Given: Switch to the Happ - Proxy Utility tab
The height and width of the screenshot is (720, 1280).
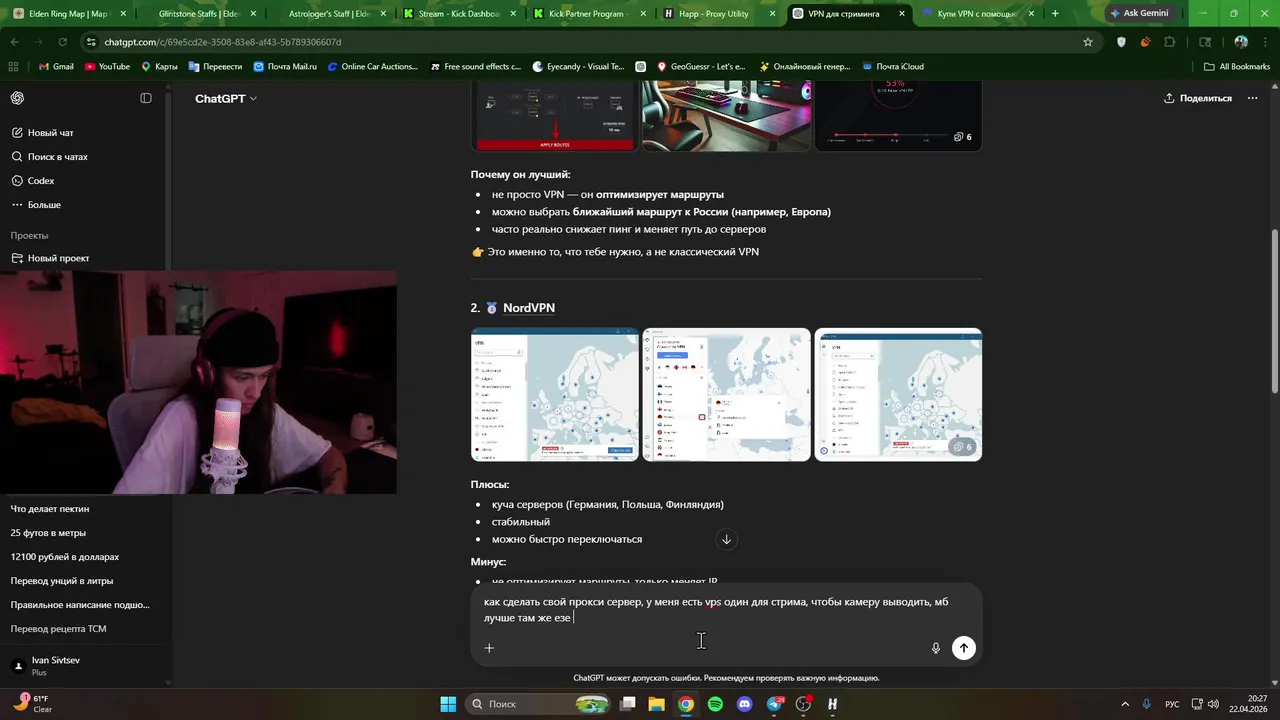Looking at the screenshot, I should (x=717, y=14).
